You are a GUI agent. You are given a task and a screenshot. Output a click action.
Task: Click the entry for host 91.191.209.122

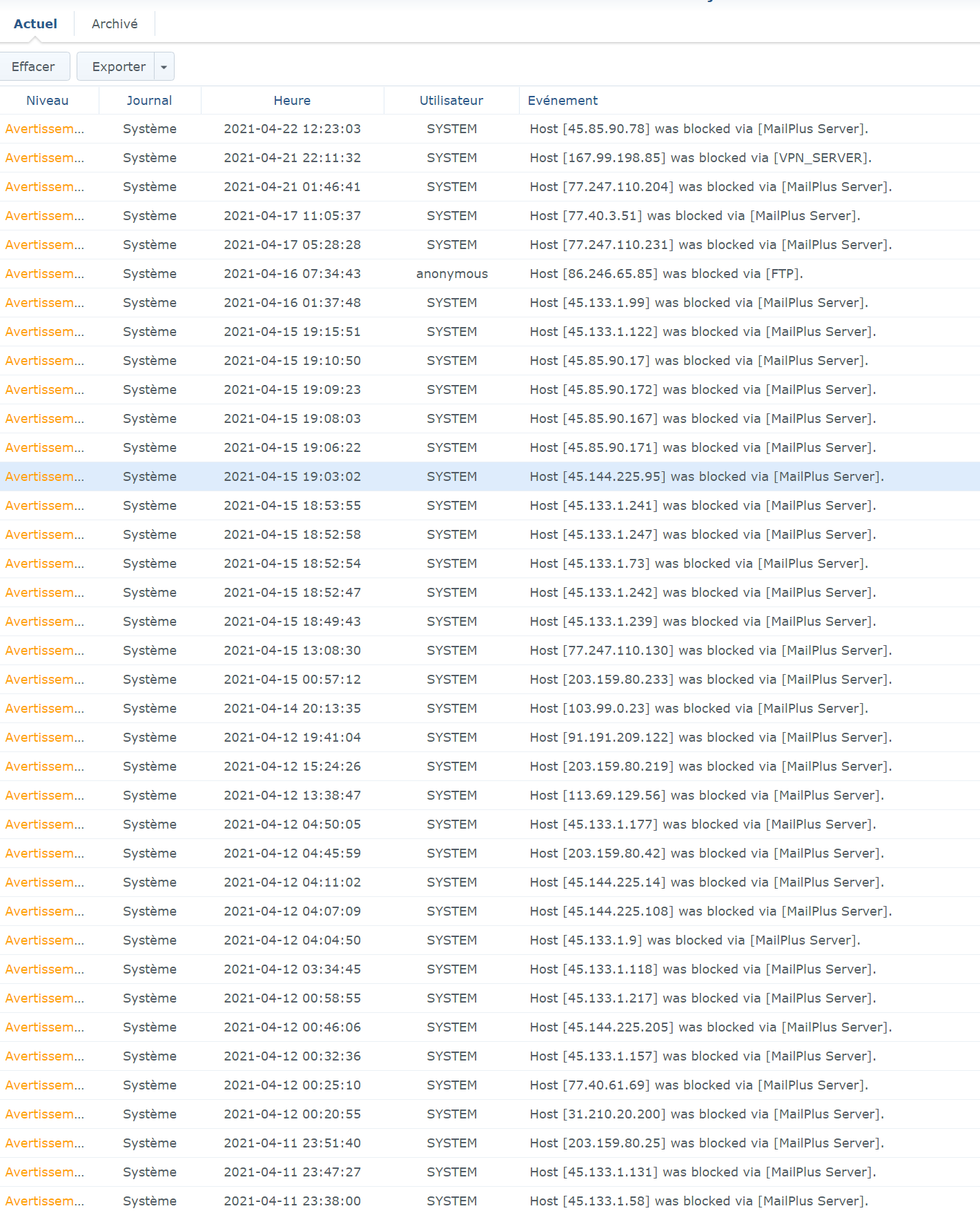pyautogui.click(x=490, y=738)
